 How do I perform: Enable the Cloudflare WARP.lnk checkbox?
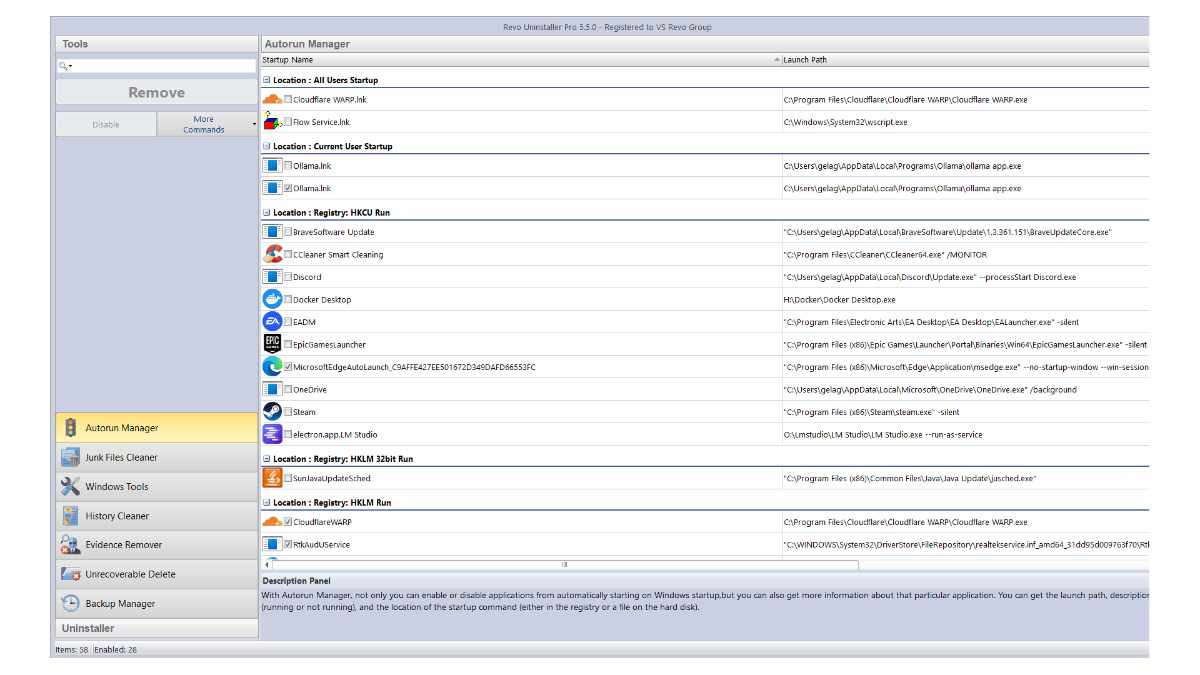click(x=288, y=100)
